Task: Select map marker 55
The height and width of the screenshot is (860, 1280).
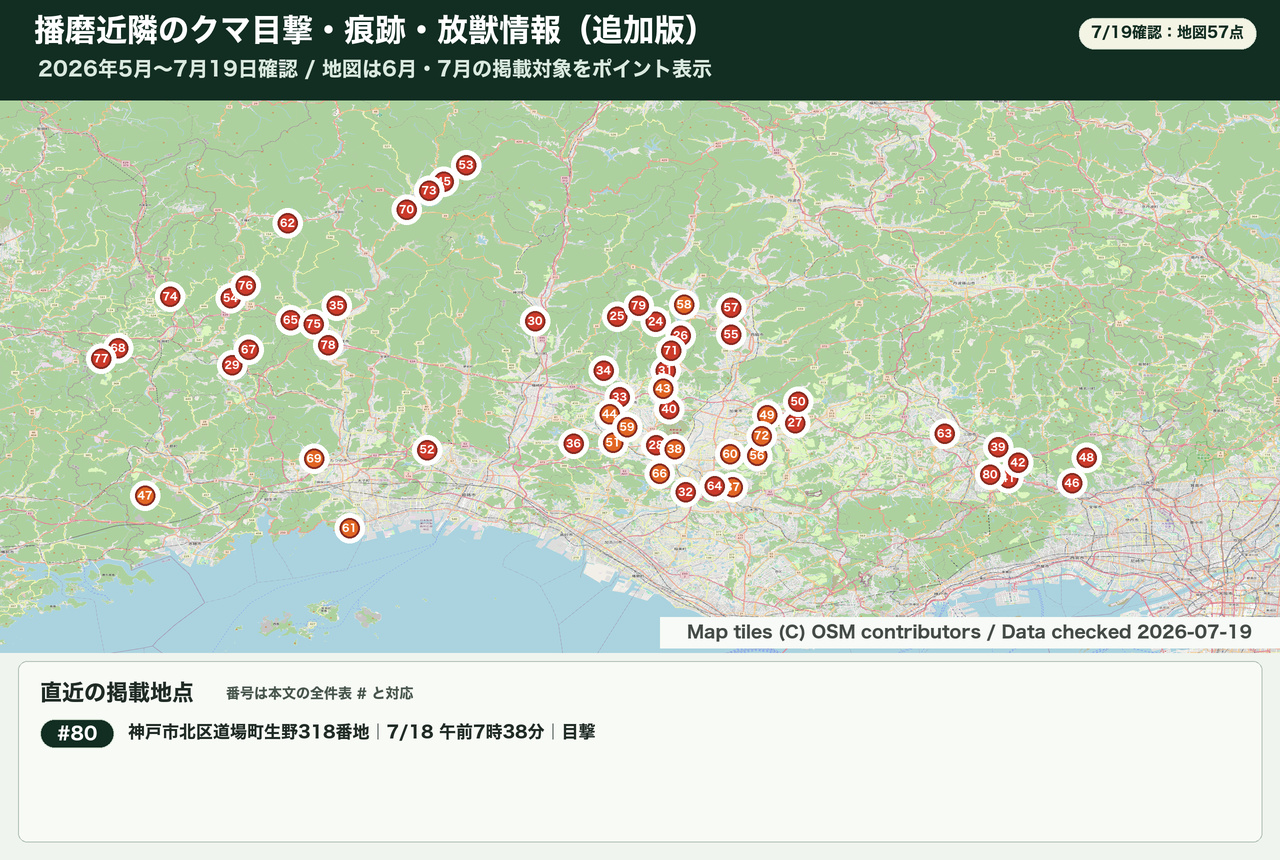Action: click(731, 335)
